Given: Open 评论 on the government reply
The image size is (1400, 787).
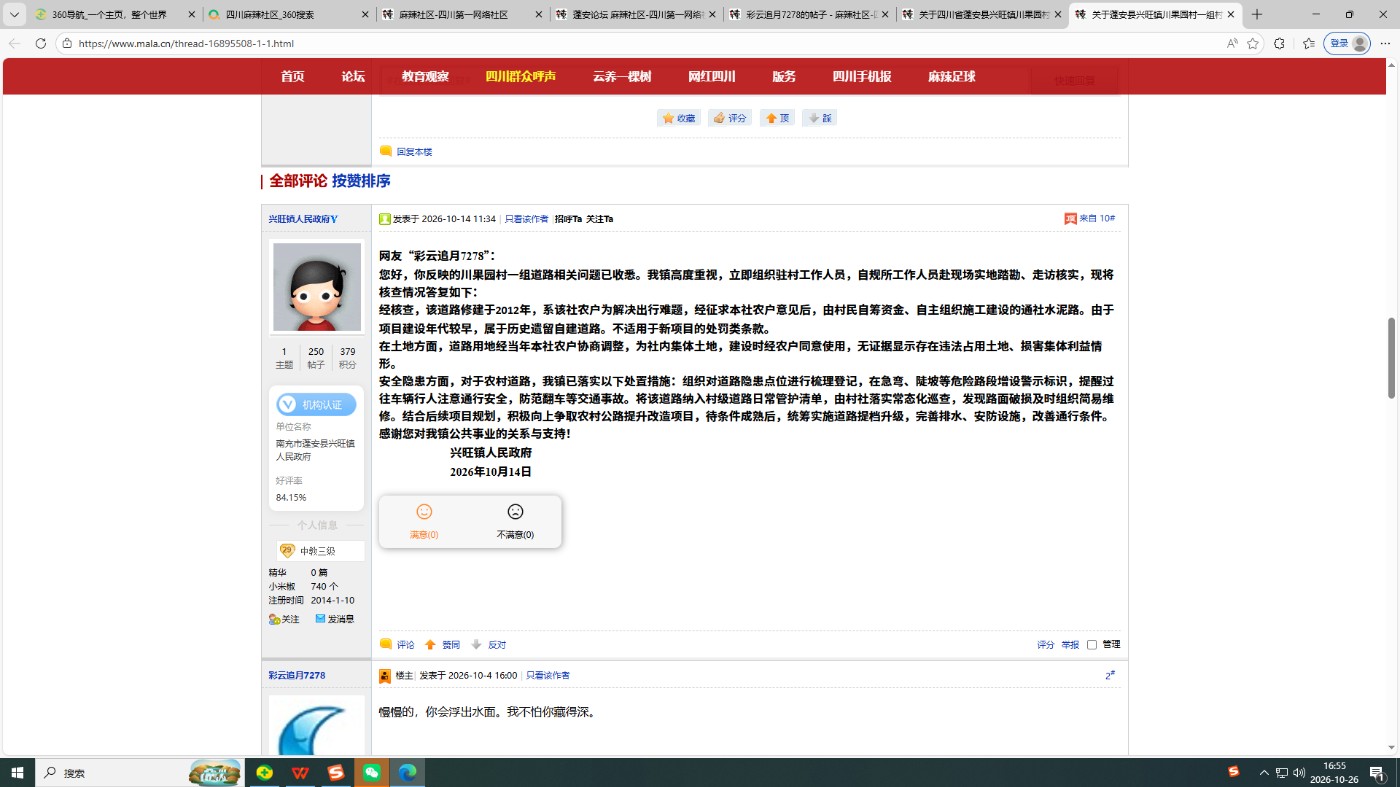Looking at the screenshot, I should click(397, 645).
